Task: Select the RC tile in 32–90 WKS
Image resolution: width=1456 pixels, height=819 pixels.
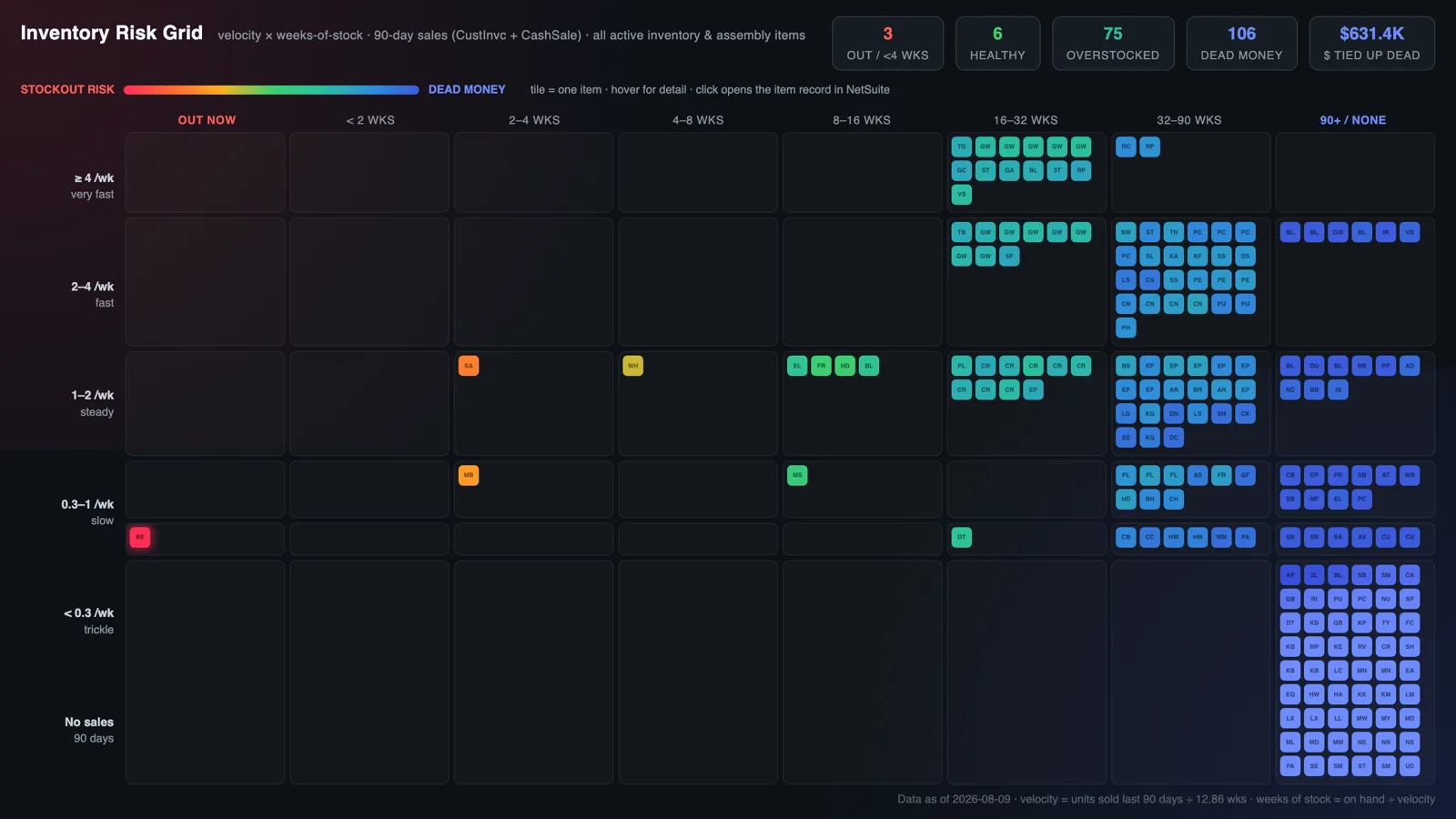Action: pos(1126,147)
